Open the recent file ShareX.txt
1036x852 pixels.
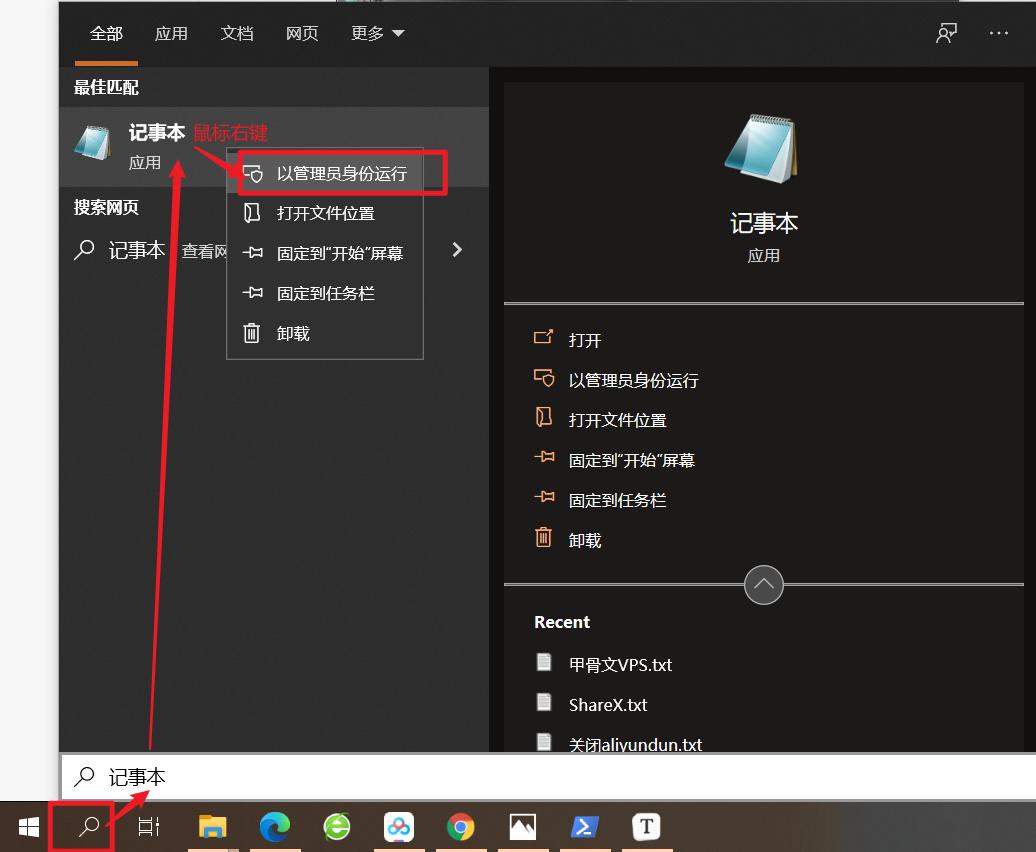(x=608, y=704)
